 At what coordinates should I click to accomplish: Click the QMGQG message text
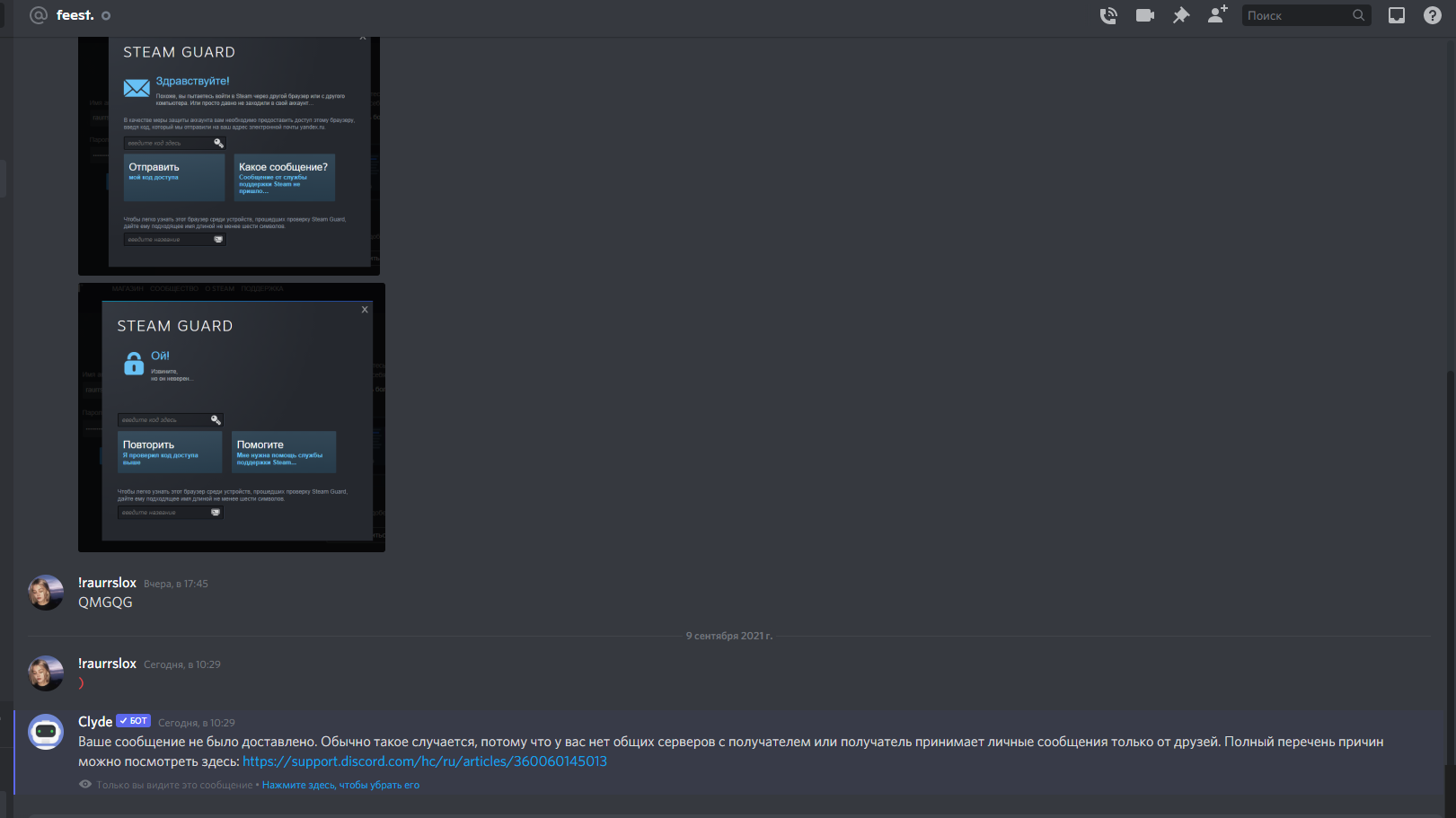click(105, 603)
